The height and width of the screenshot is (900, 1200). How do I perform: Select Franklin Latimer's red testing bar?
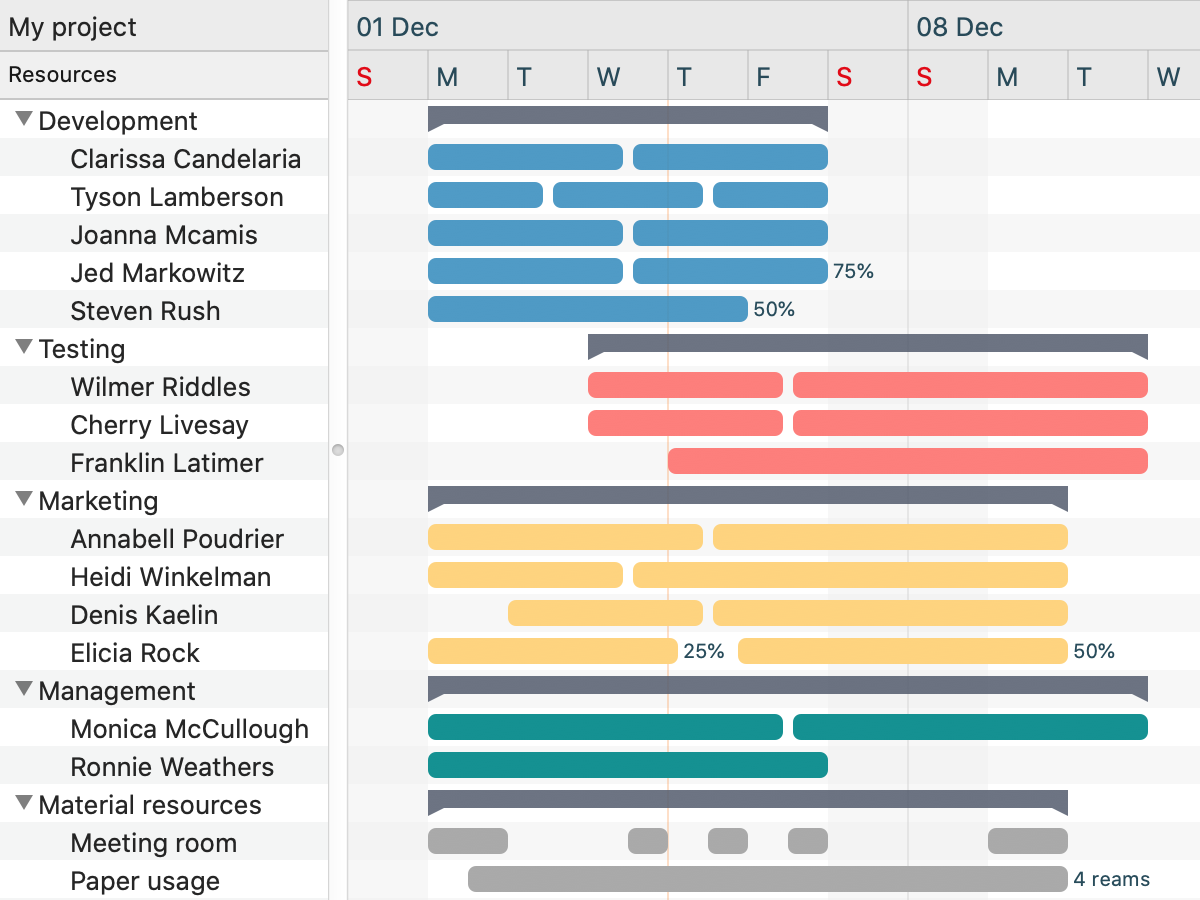pyautogui.click(x=907, y=461)
